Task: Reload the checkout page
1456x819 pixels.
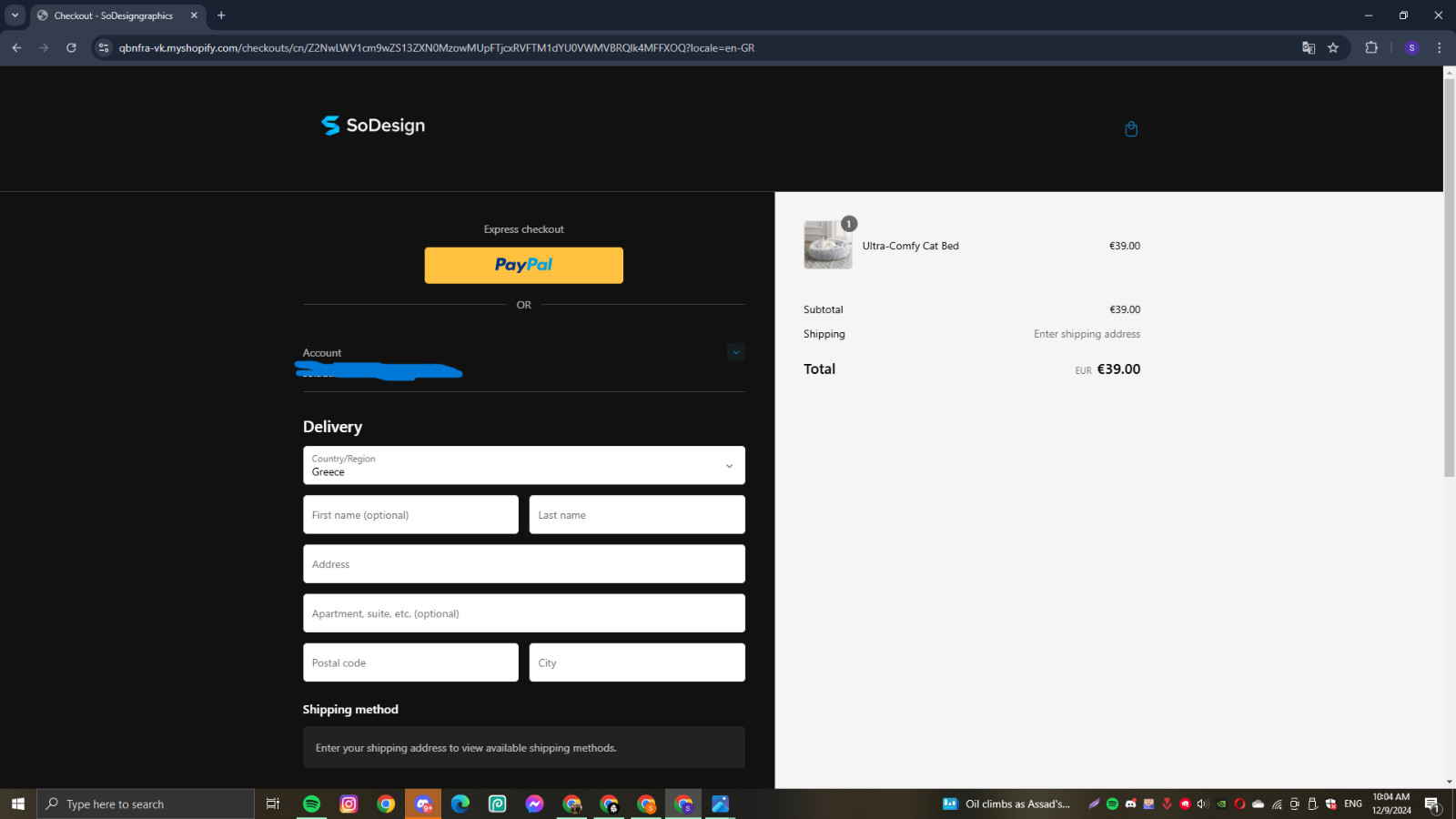Action: pyautogui.click(x=71, y=48)
